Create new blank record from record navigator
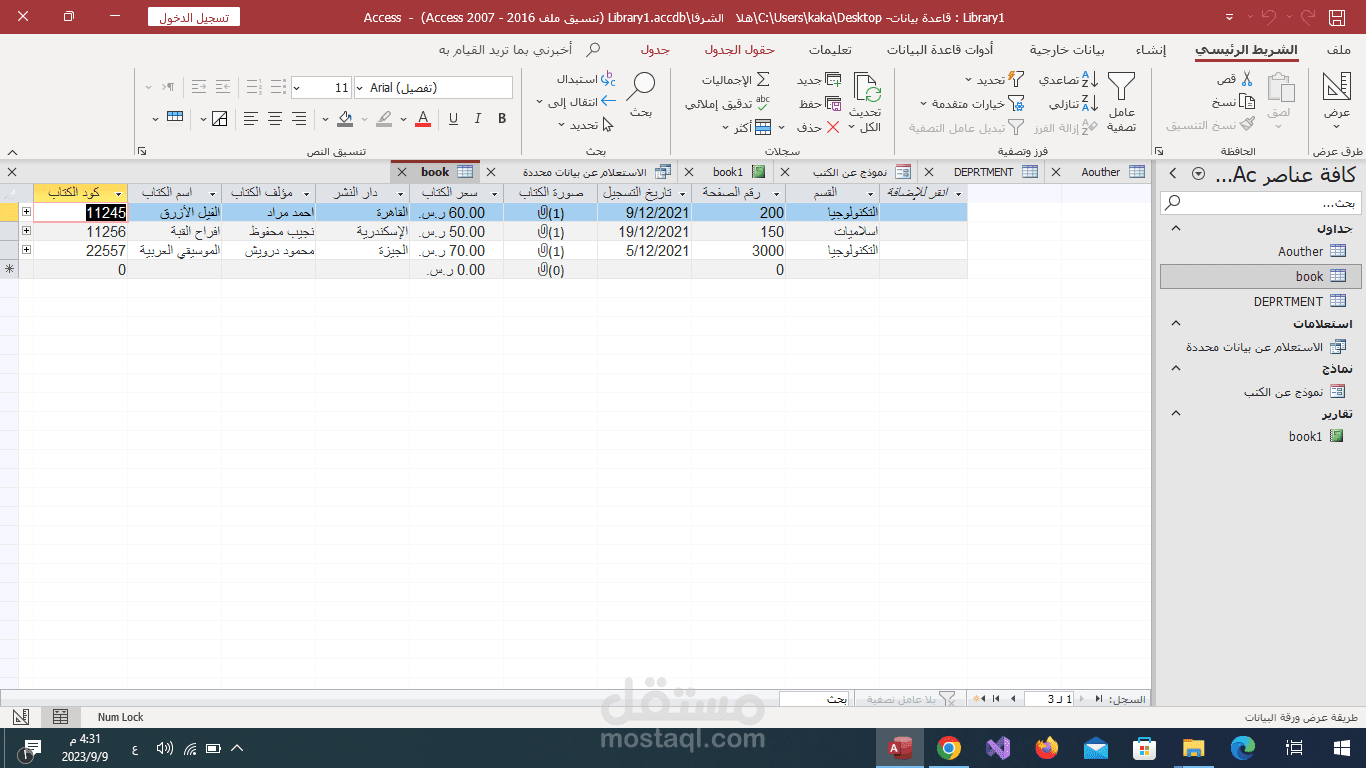1366x768 pixels. tap(978, 698)
